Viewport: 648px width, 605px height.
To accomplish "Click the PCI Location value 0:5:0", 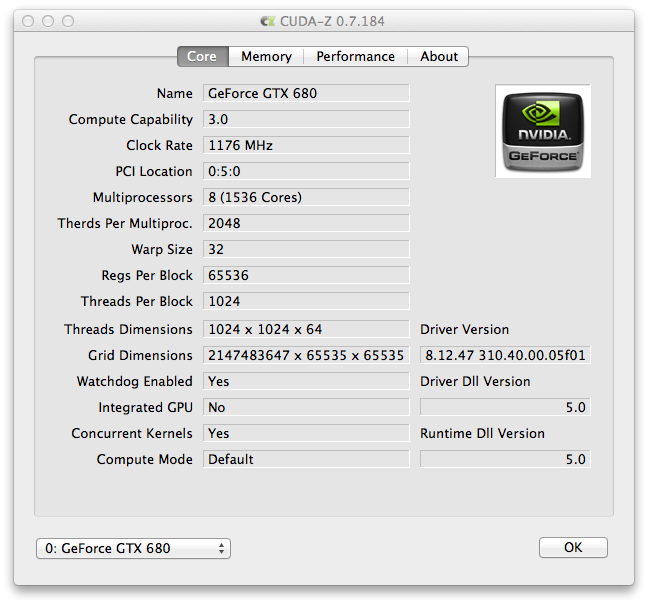I will pos(306,171).
